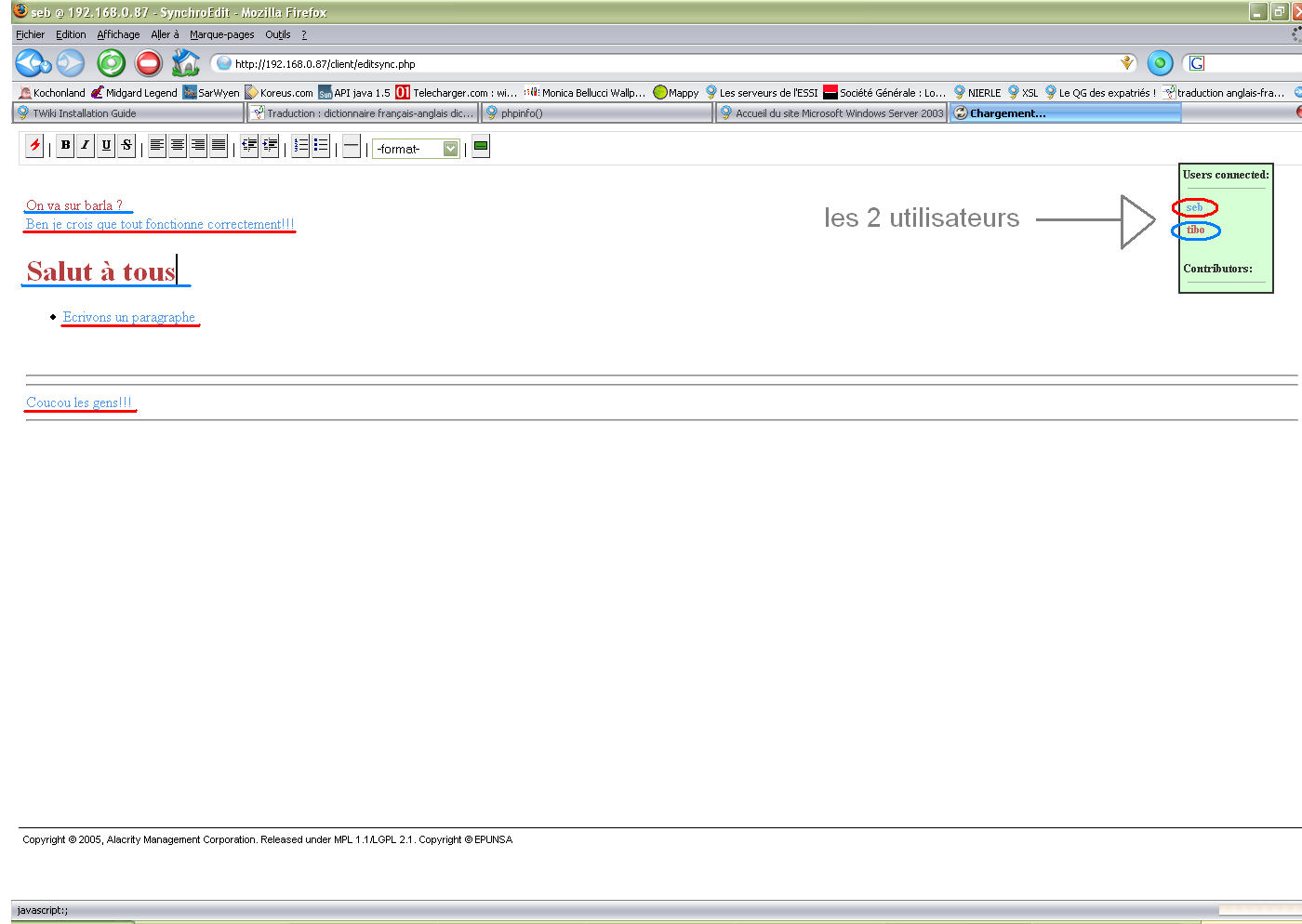Switch to TWiki Installation Guide tab
Screen dimensions: 1302x924
pos(127,112)
